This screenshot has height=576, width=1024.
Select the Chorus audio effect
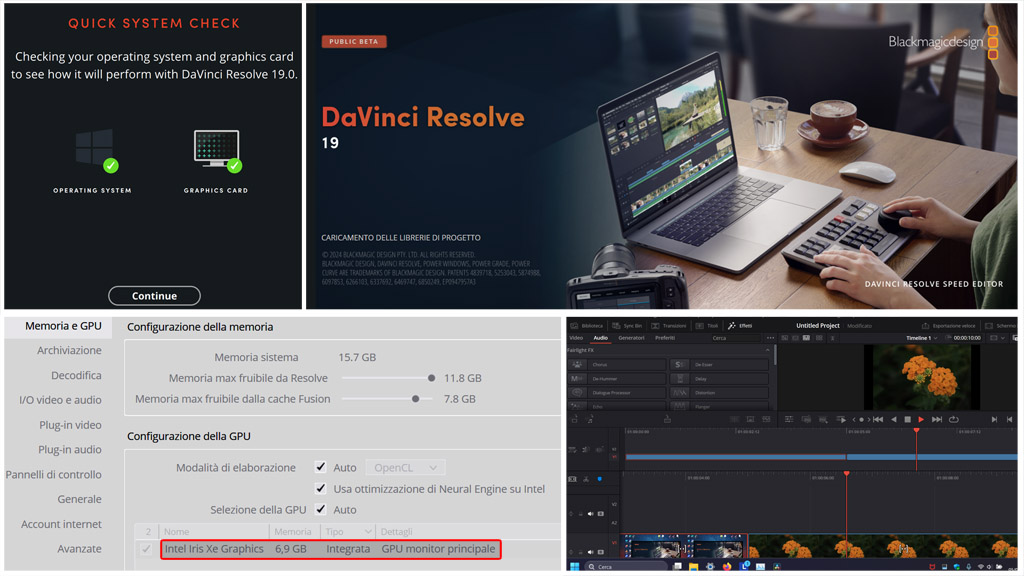tap(617, 364)
